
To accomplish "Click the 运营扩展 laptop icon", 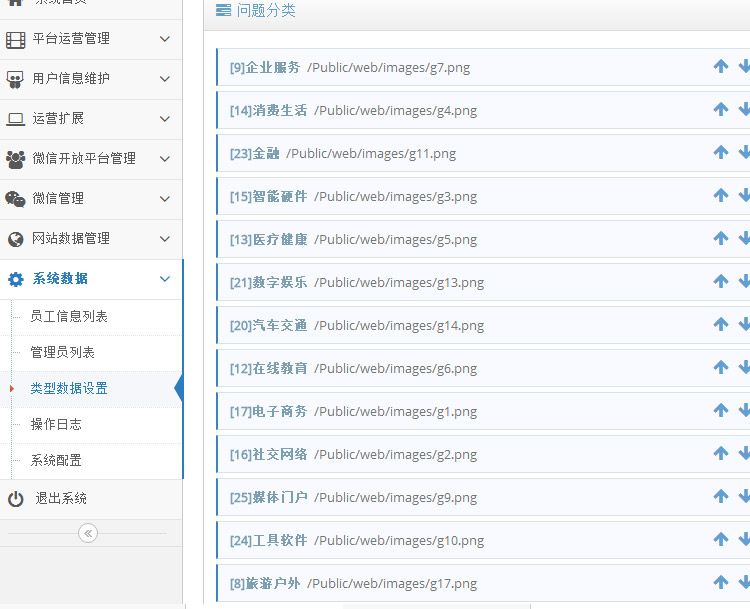I will (15, 119).
